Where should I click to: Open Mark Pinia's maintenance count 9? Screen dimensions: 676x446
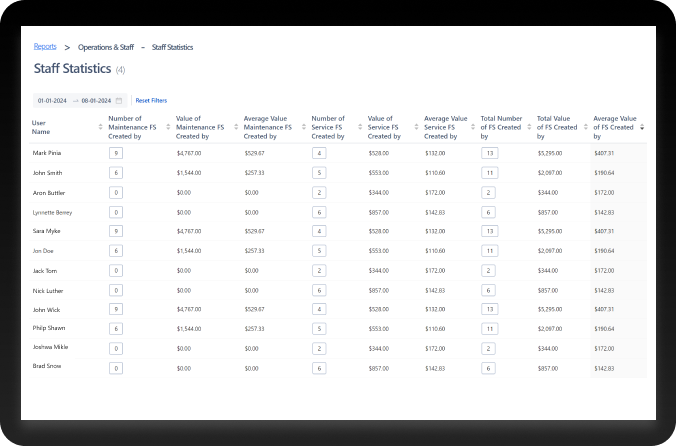[x=116, y=153]
